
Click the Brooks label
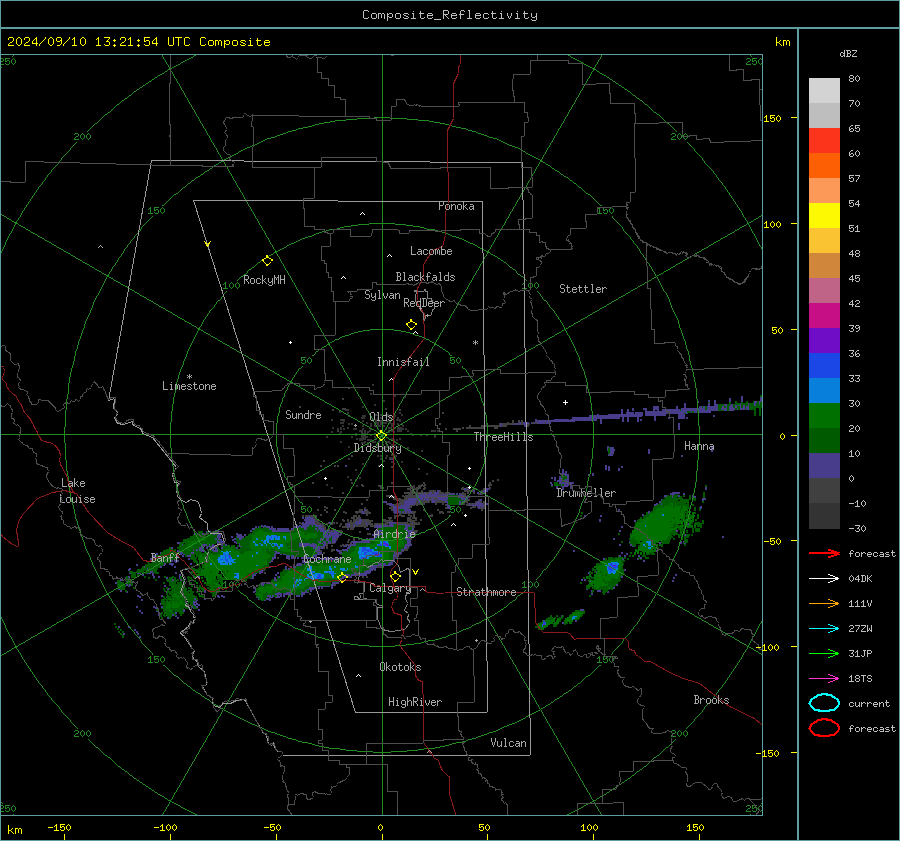pyautogui.click(x=711, y=700)
